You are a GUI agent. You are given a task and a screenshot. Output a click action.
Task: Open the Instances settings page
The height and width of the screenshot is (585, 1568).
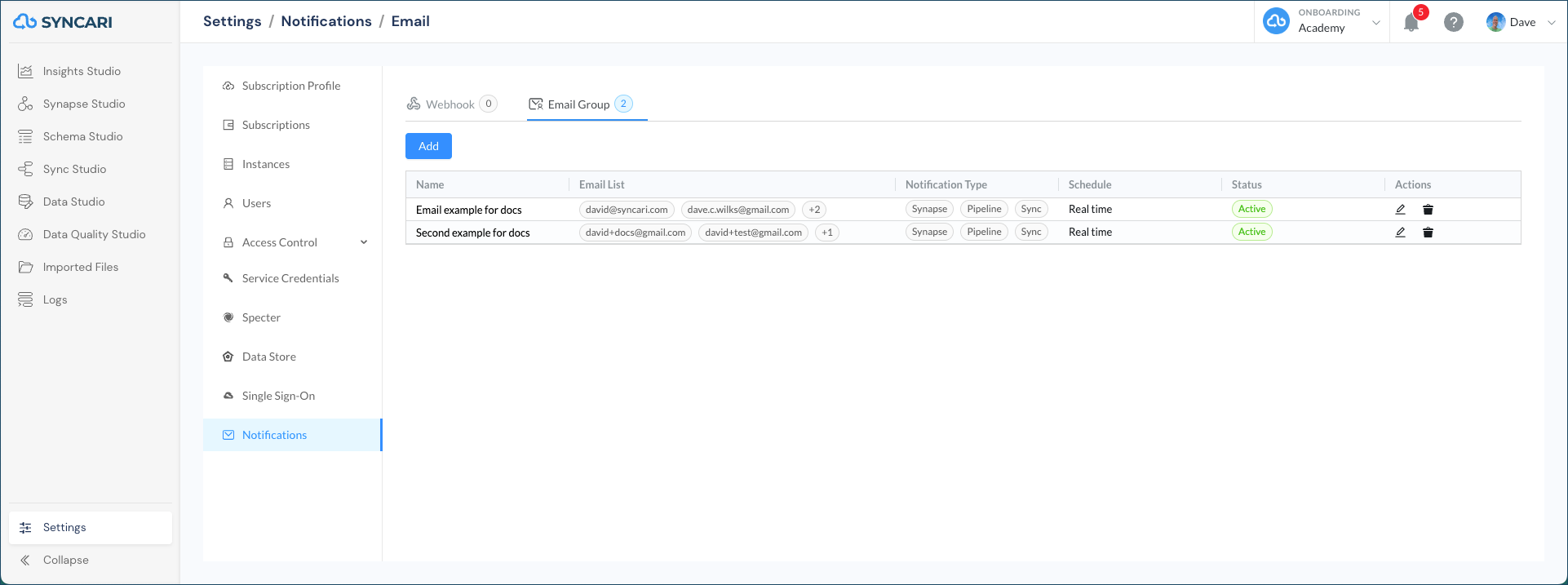265,164
